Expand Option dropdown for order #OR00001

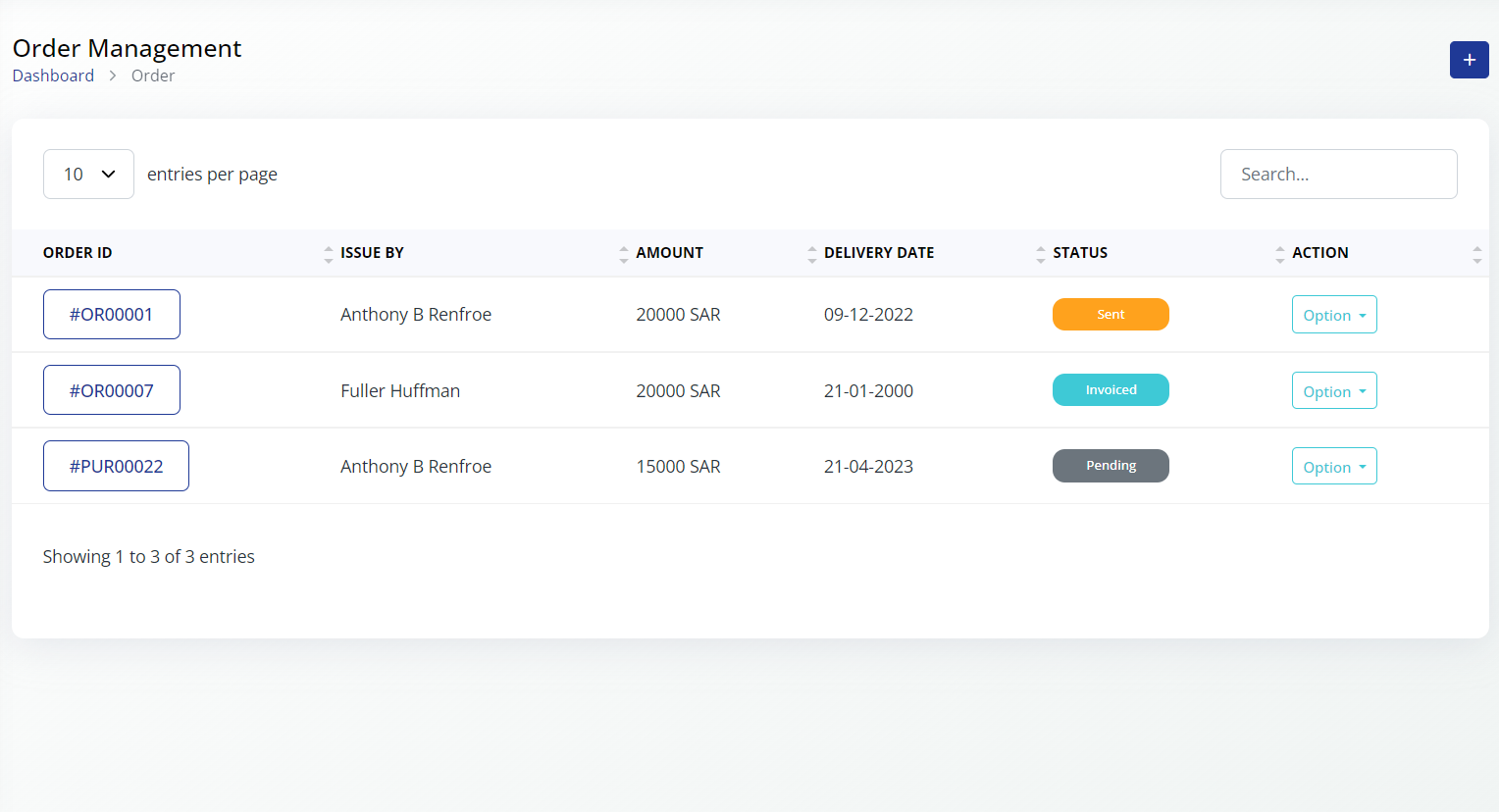pyautogui.click(x=1333, y=315)
